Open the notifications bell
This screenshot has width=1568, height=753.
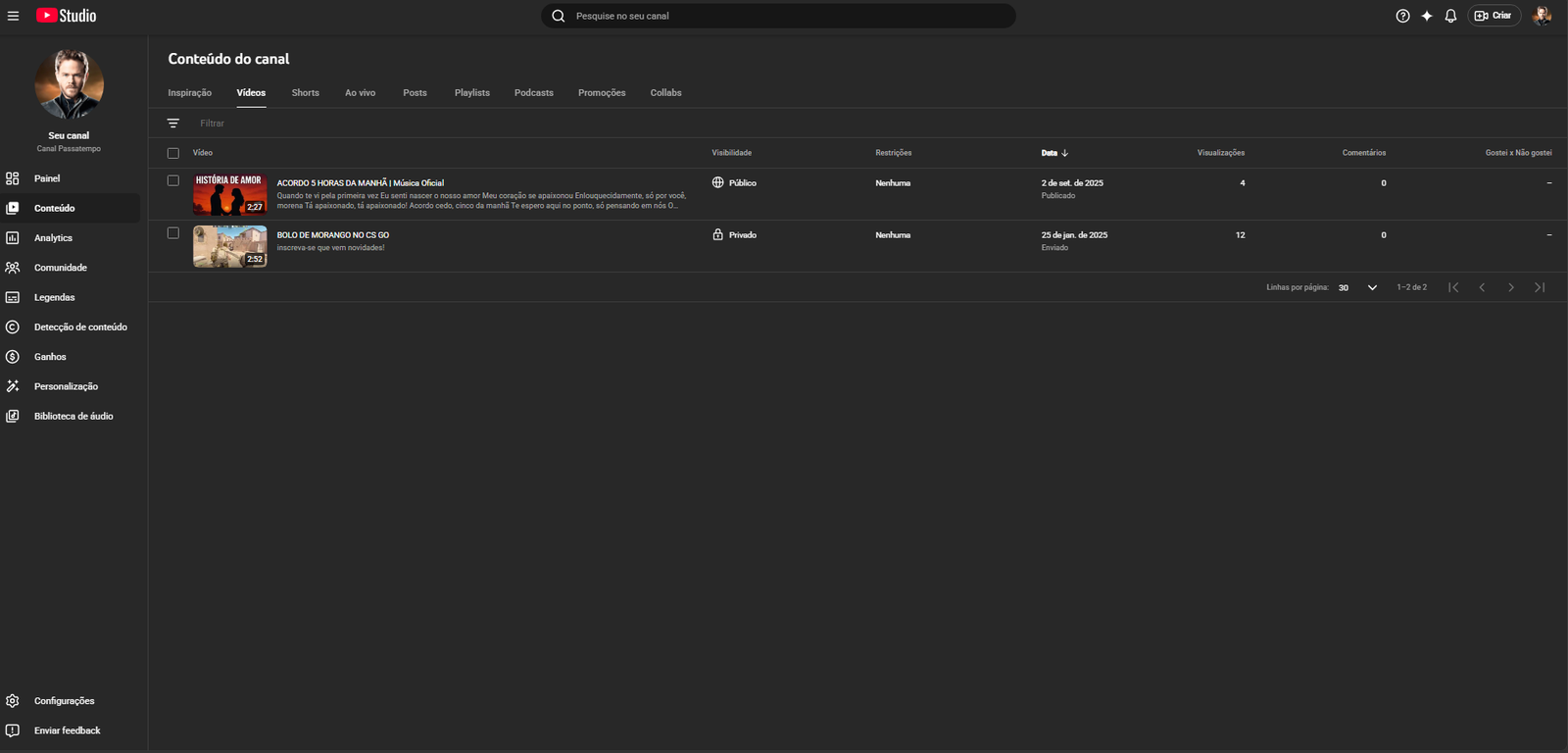[x=1450, y=16]
